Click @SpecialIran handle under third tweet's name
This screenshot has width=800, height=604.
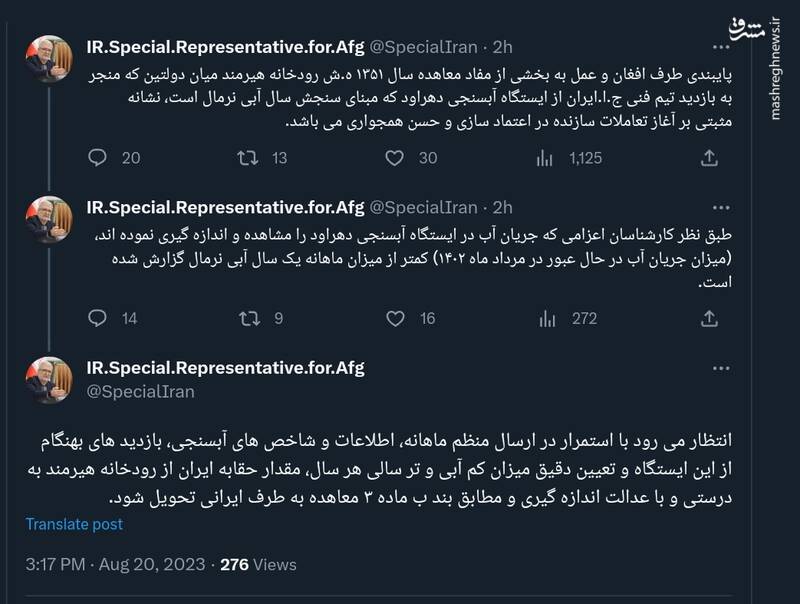coord(141,391)
